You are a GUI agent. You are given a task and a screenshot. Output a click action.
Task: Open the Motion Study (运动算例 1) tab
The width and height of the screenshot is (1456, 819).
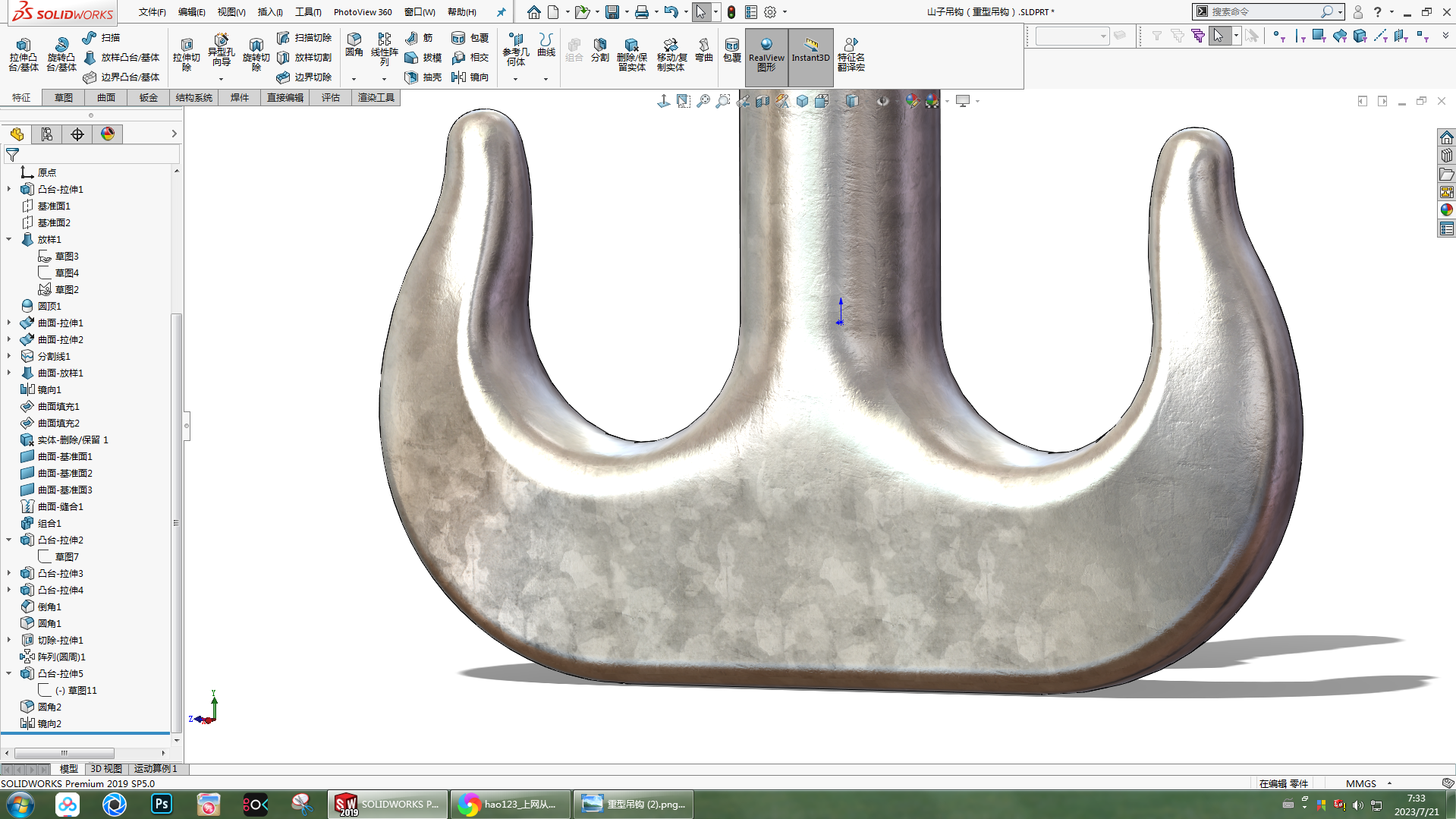click(x=155, y=769)
